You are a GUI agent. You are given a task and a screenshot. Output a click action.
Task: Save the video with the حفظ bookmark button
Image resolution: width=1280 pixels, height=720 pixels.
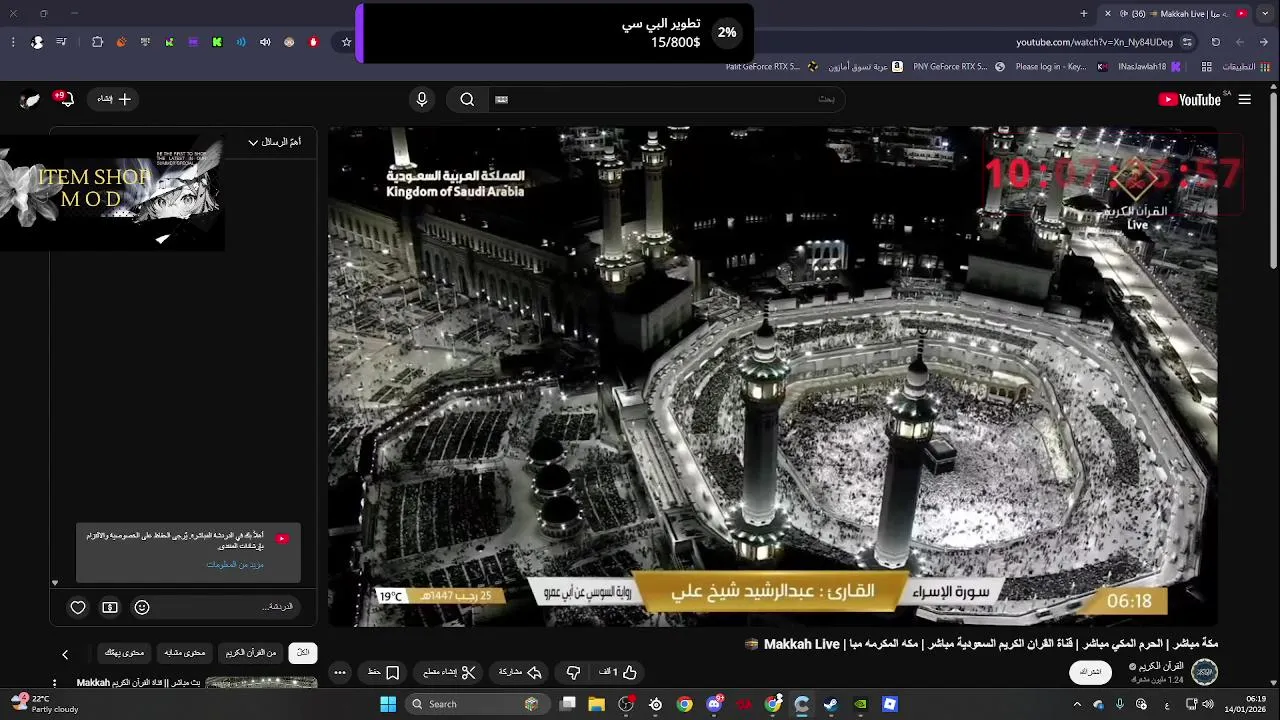384,672
